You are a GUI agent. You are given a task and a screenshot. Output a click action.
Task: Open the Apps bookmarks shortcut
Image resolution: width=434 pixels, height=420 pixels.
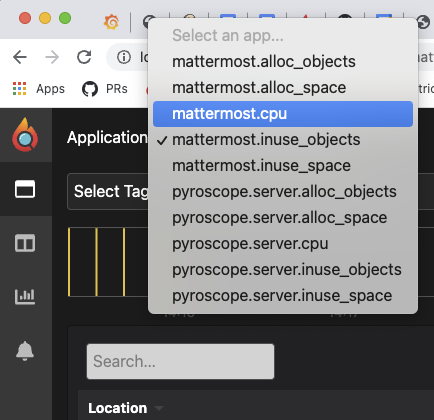click(x=39, y=89)
